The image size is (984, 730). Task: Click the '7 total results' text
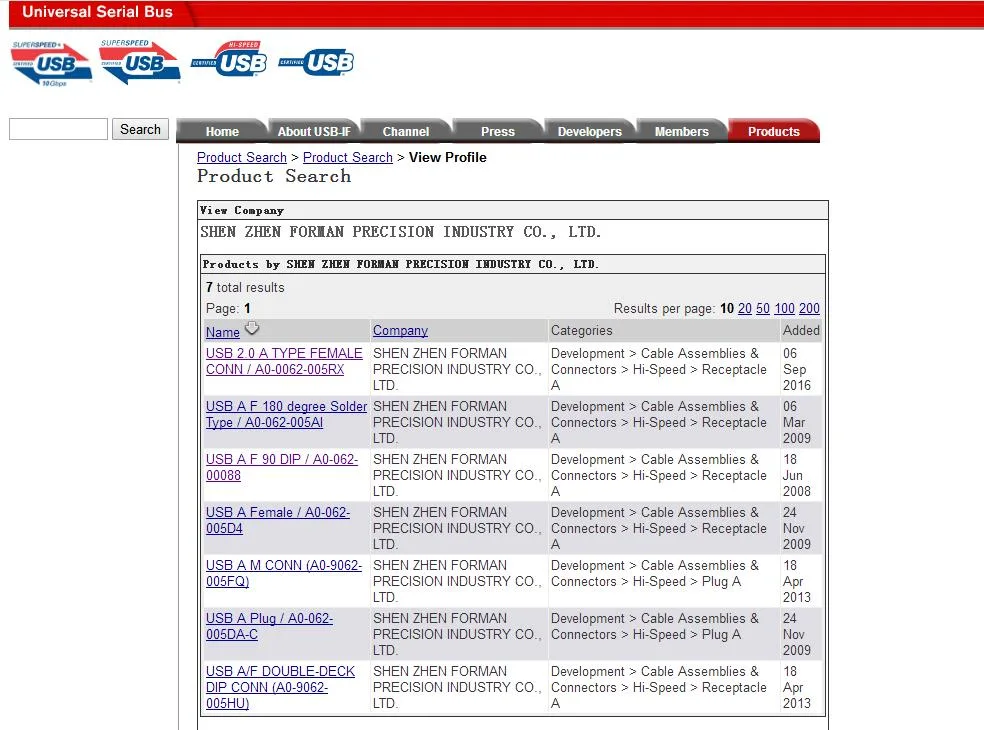[245, 287]
